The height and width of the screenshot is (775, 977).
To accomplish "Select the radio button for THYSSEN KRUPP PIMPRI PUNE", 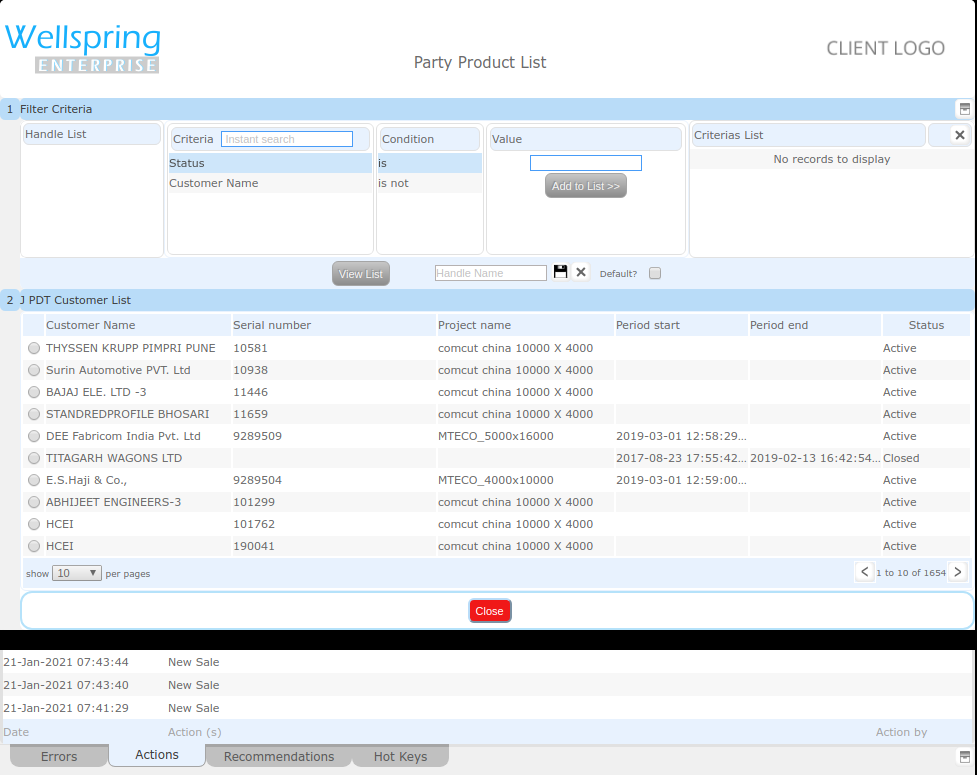I will [x=34, y=348].
